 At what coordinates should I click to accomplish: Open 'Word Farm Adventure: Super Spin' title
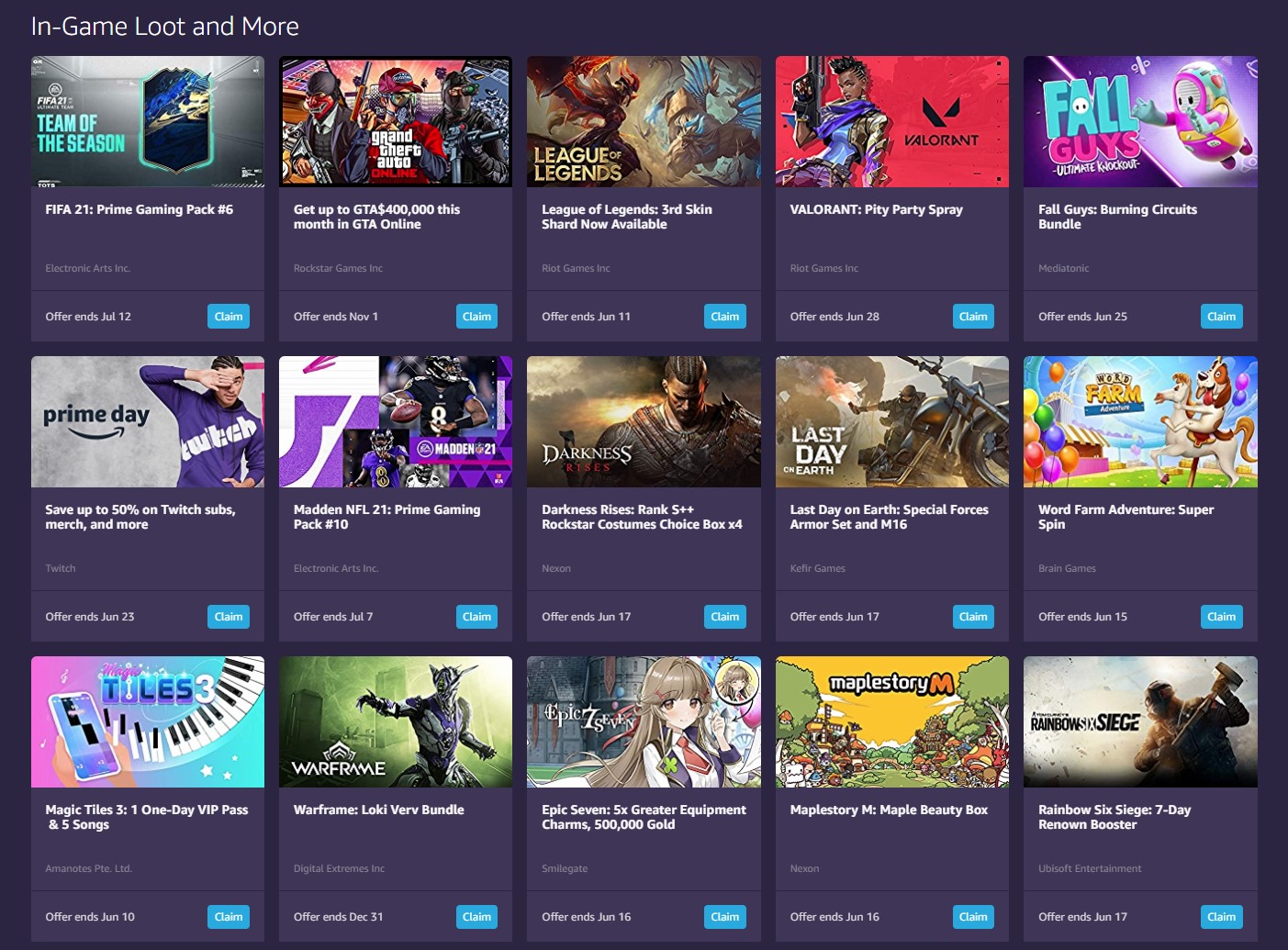(x=1126, y=517)
